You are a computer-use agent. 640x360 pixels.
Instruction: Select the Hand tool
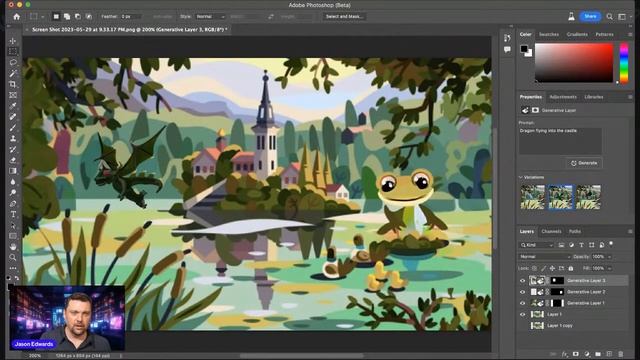click(13, 247)
